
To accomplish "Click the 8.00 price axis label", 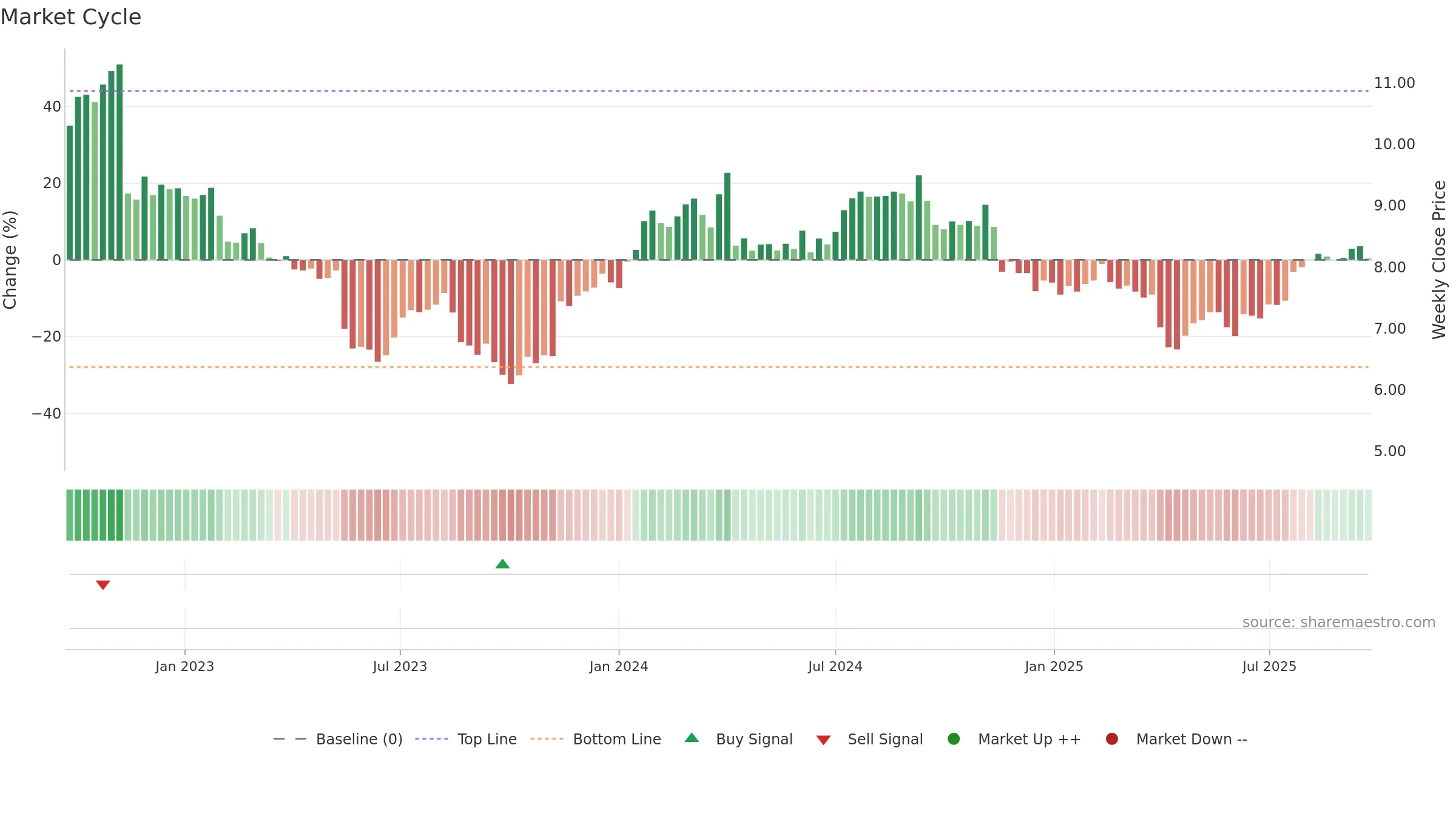I will pos(1390,268).
